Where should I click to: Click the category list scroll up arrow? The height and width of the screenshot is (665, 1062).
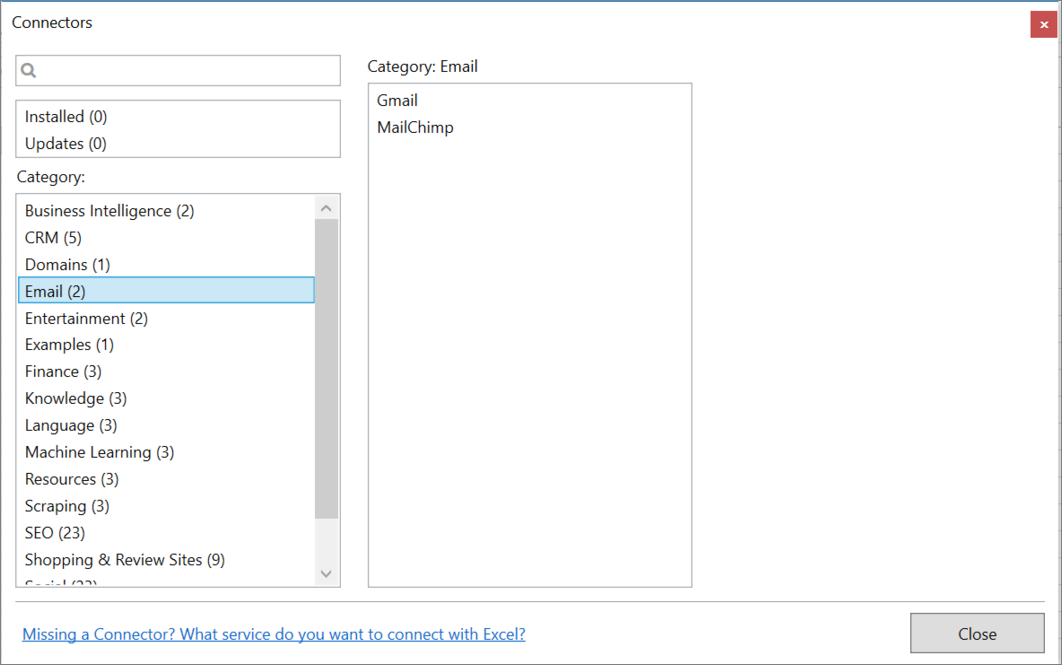(326, 208)
